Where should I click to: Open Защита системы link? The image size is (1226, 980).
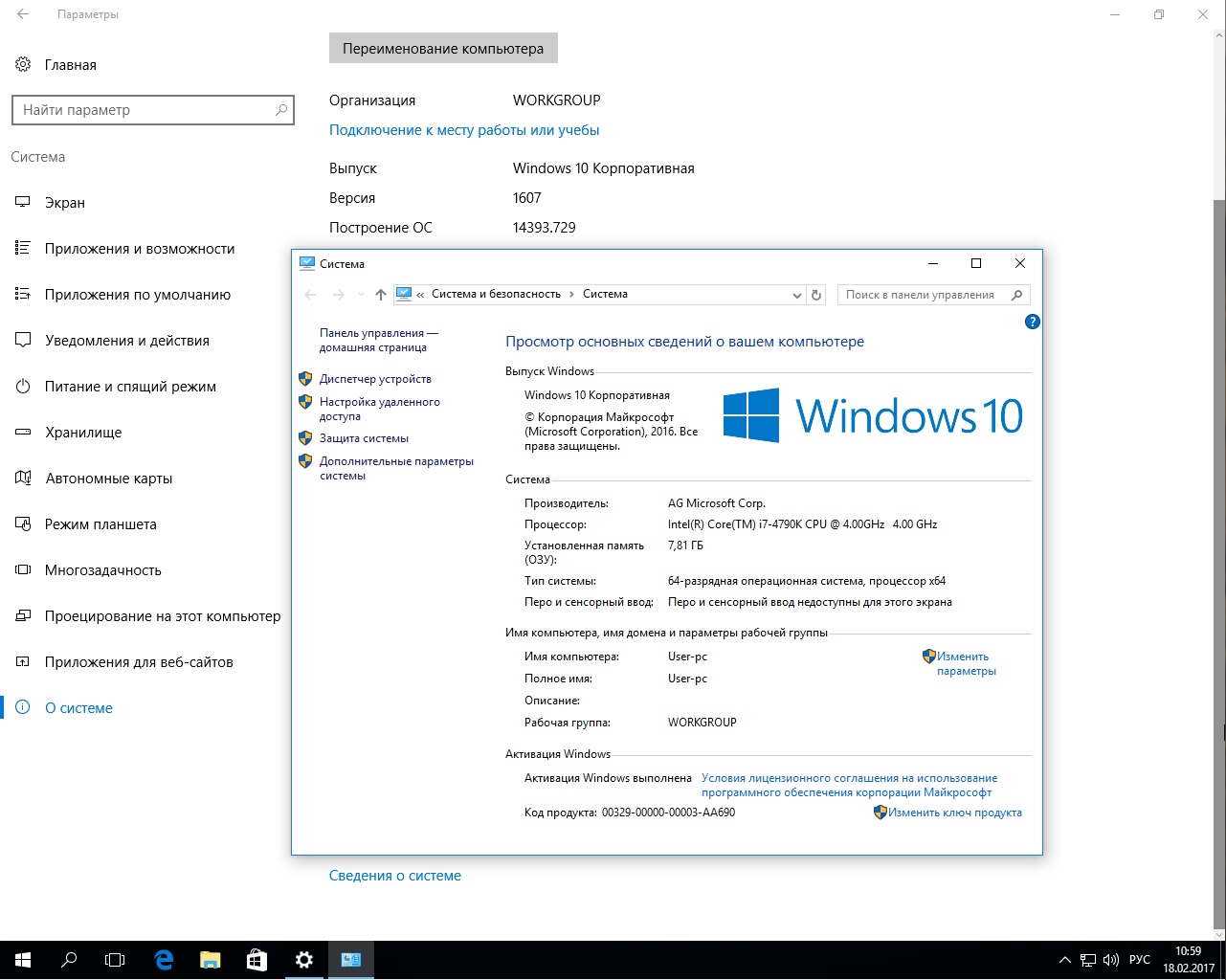[x=364, y=438]
